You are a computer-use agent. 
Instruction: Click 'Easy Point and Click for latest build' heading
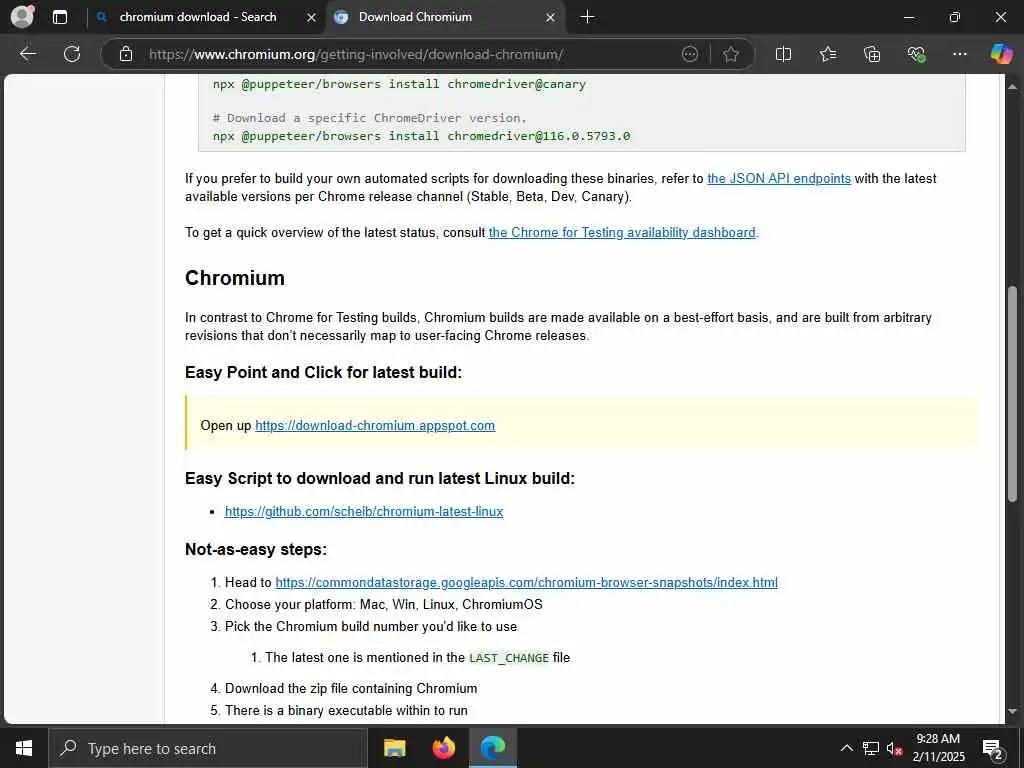[323, 372]
